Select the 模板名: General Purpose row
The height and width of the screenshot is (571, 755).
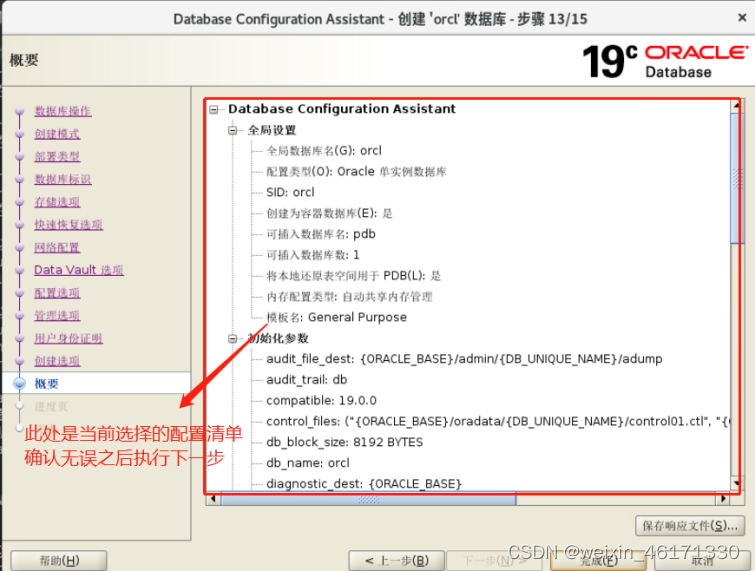pos(336,317)
